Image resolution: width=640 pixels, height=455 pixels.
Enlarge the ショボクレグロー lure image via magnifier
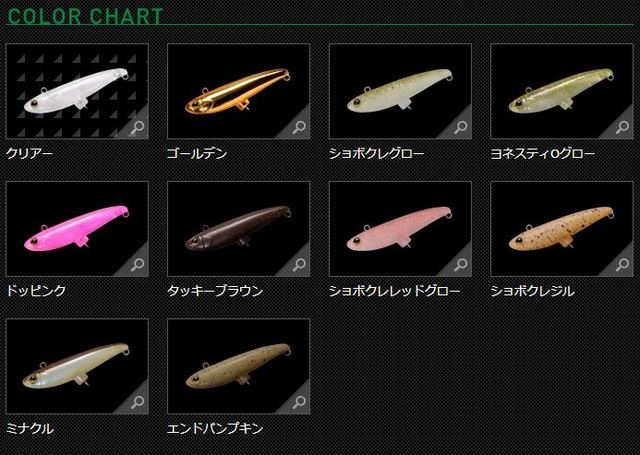click(461, 127)
